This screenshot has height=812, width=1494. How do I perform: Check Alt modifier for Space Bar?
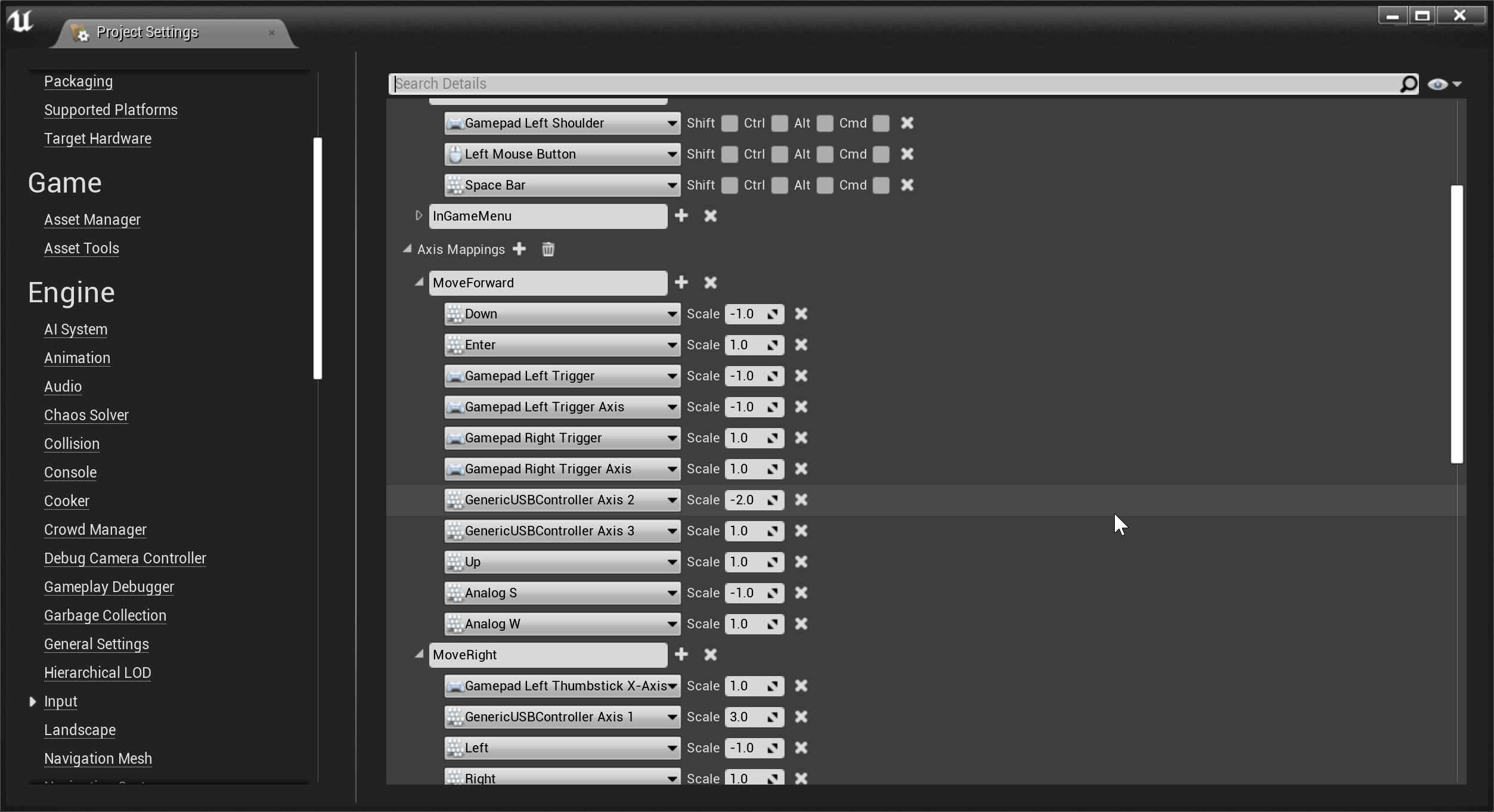(x=825, y=185)
